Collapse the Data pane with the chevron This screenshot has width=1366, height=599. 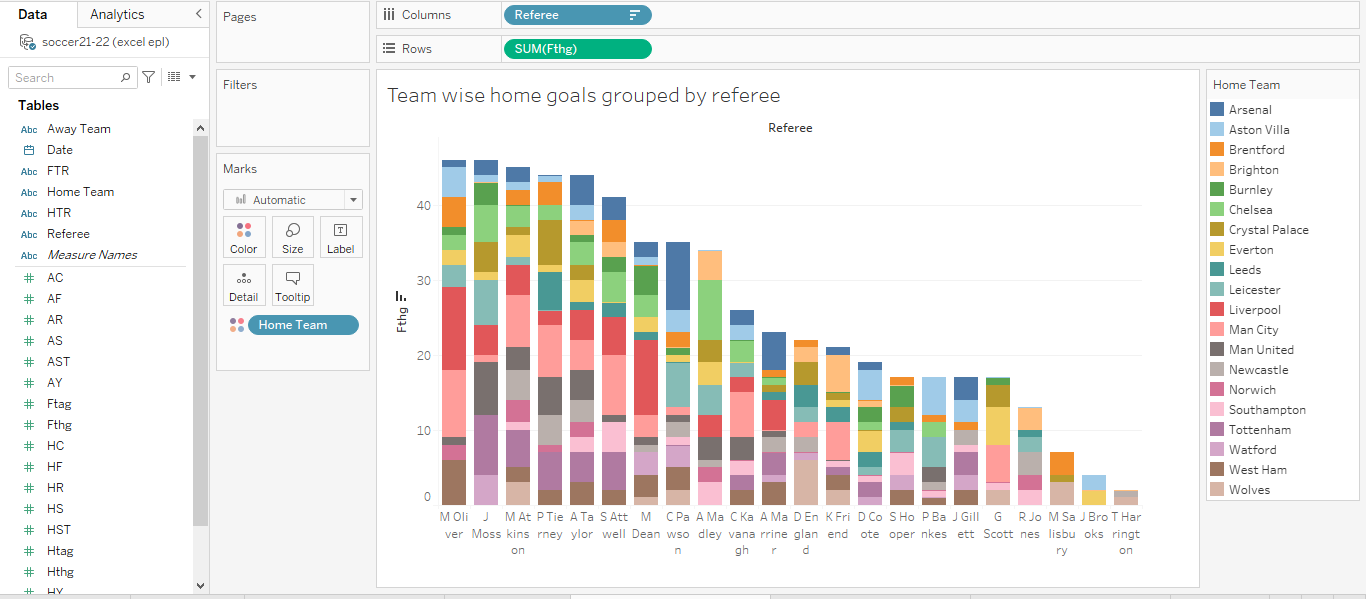click(x=197, y=15)
